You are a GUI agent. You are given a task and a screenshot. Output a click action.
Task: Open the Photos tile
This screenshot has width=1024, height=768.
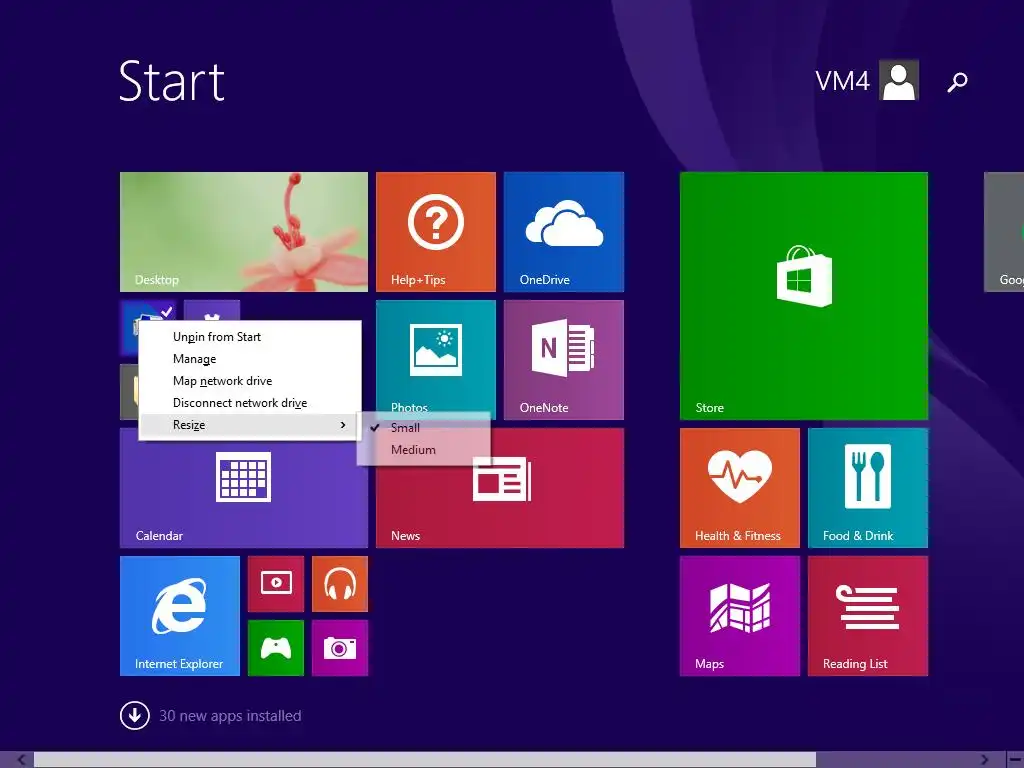point(436,356)
